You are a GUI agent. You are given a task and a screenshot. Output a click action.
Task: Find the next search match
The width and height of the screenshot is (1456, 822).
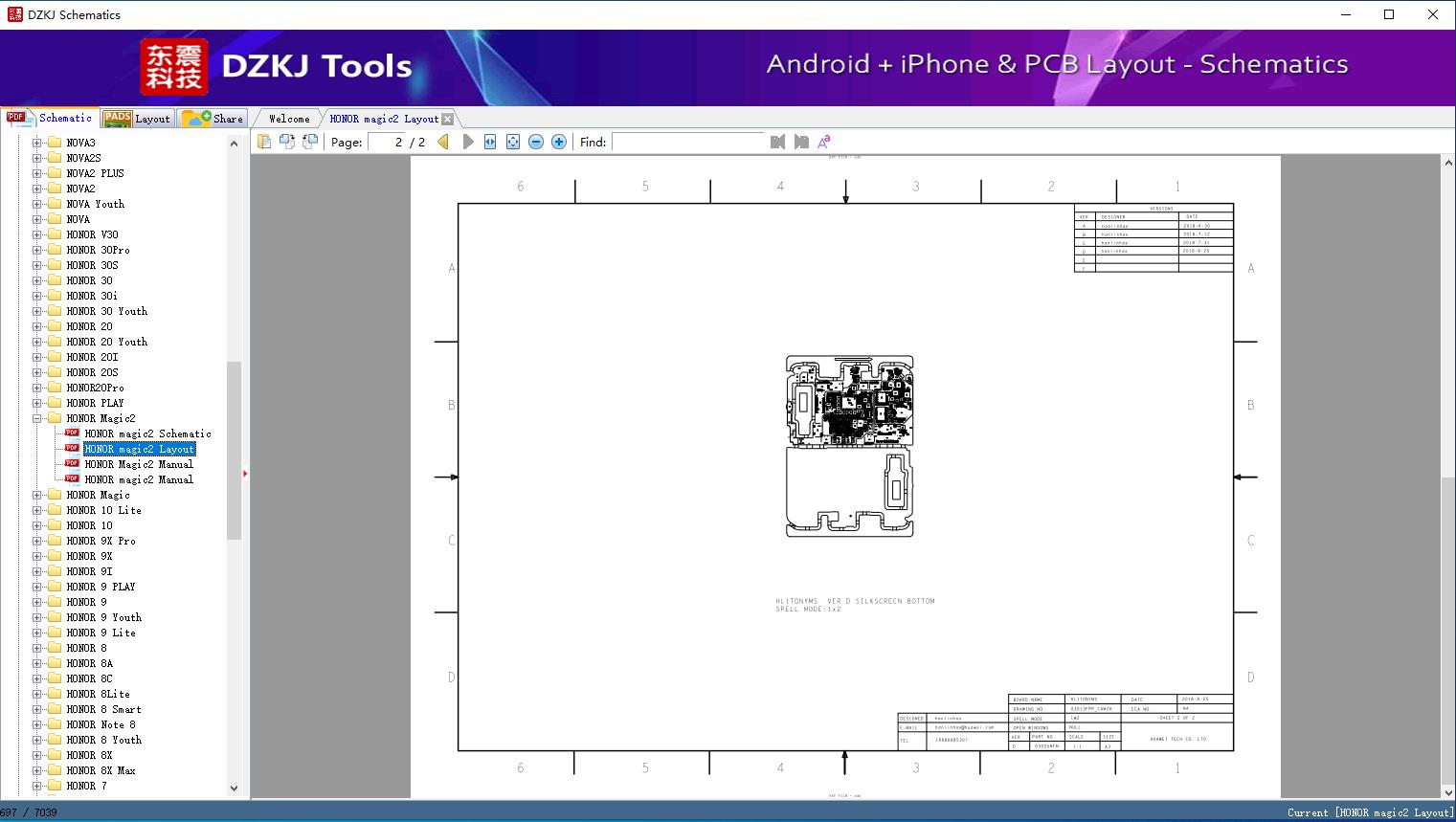[801, 142]
